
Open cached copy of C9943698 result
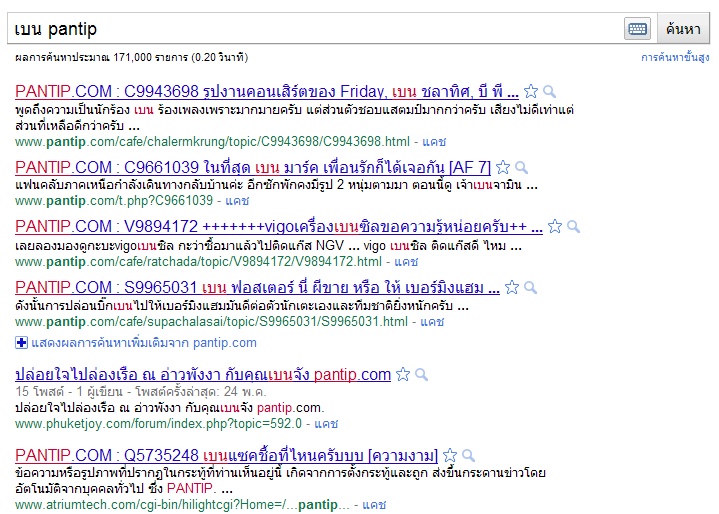click(434, 141)
